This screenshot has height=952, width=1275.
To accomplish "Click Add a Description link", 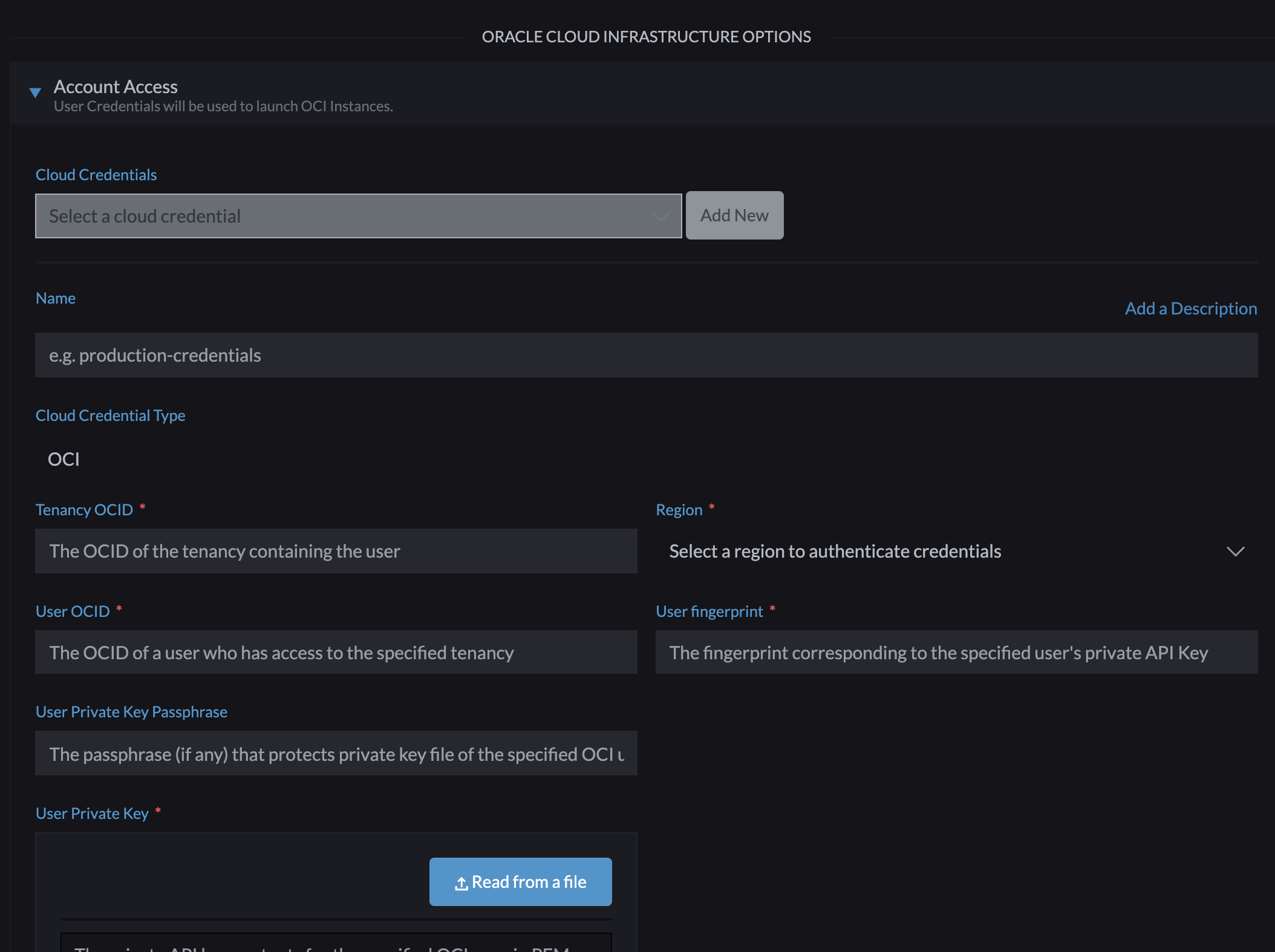I will [1190, 308].
